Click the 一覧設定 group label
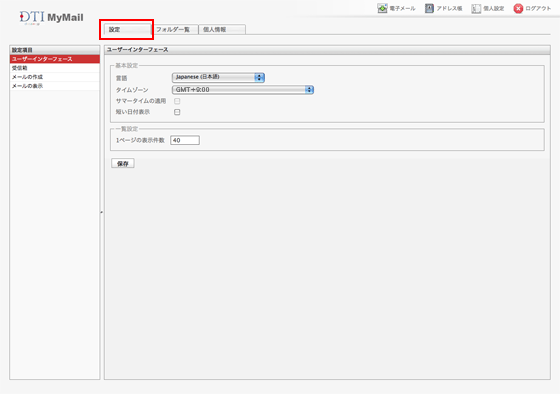Viewport: 560px width, 394px height. (x=126, y=129)
